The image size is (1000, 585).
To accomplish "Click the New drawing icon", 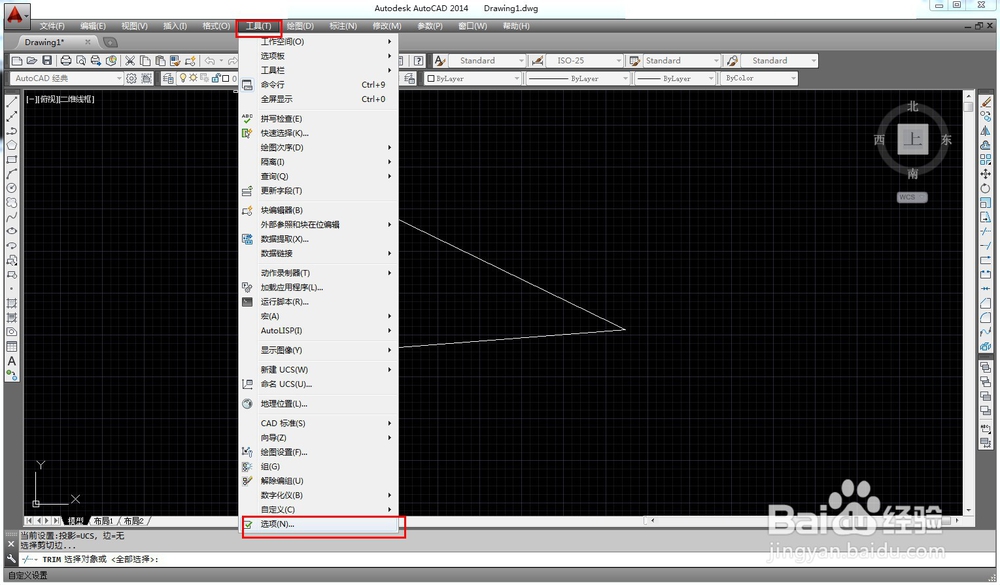I will click(17, 61).
